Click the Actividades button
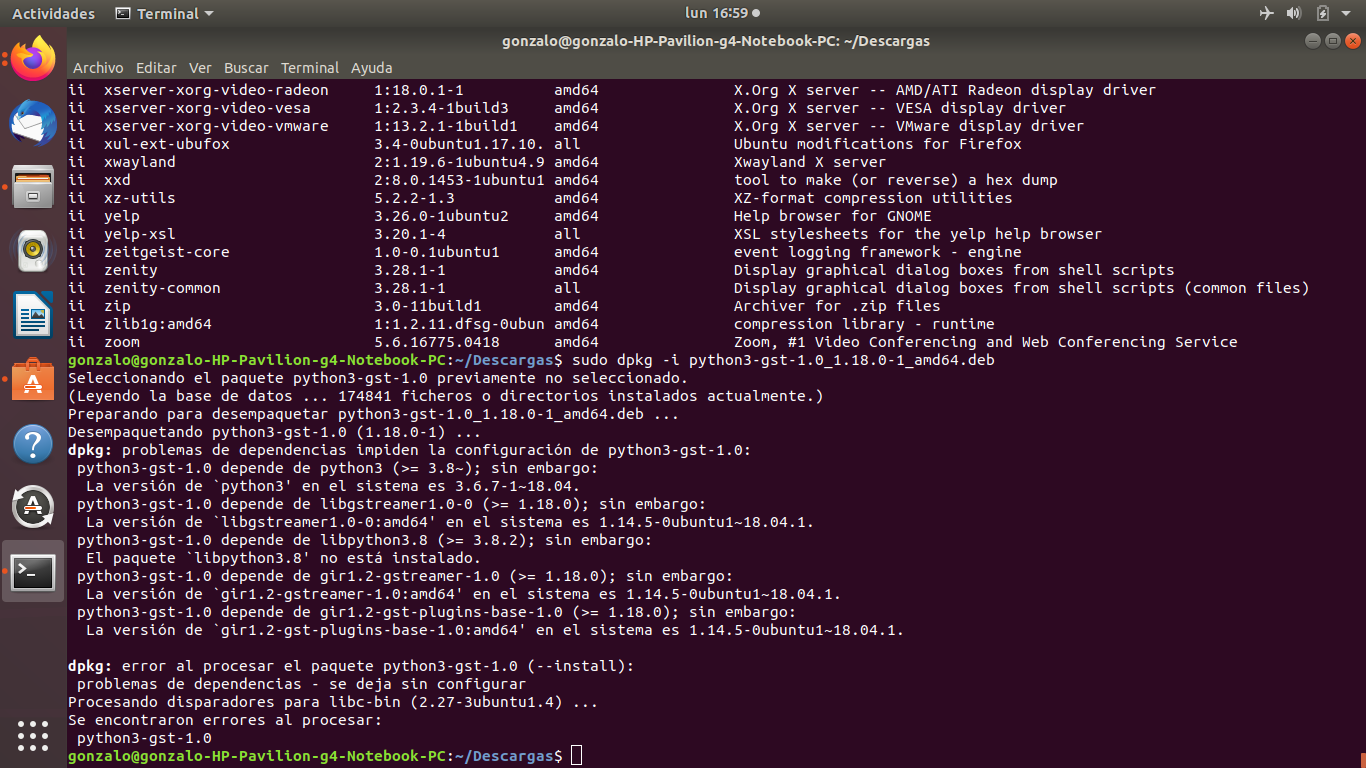This screenshot has width=1366, height=768. click(x=53, y=14)
